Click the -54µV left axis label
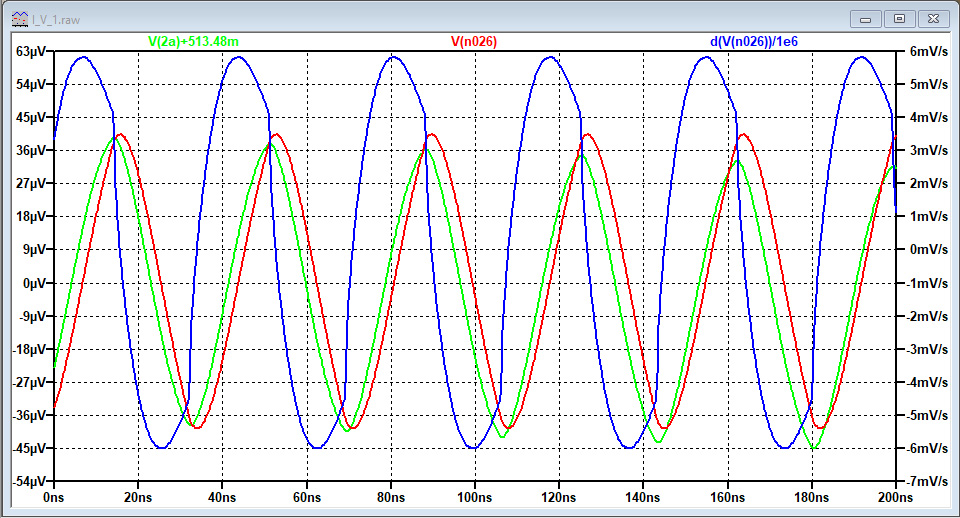The image size is (960, 518). pos(29,482)
